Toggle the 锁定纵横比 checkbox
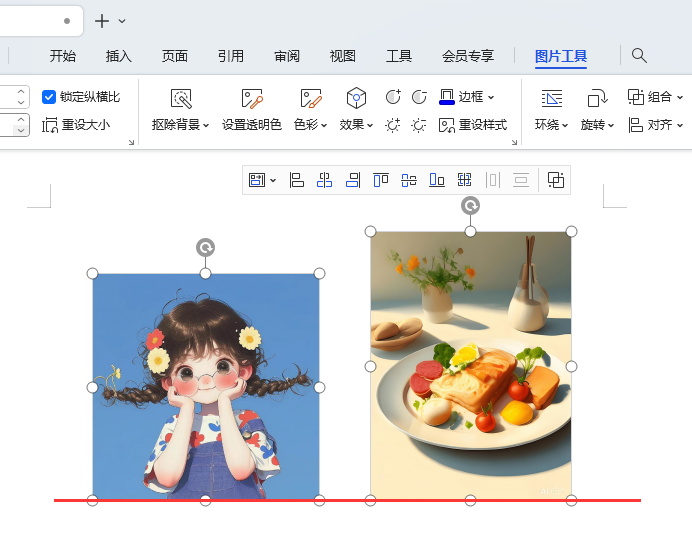692x552 pixels. click(49, 97)
